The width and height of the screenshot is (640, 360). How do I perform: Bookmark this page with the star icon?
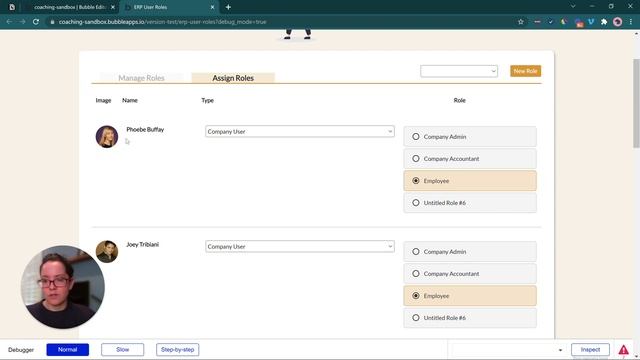coord(520,22)
